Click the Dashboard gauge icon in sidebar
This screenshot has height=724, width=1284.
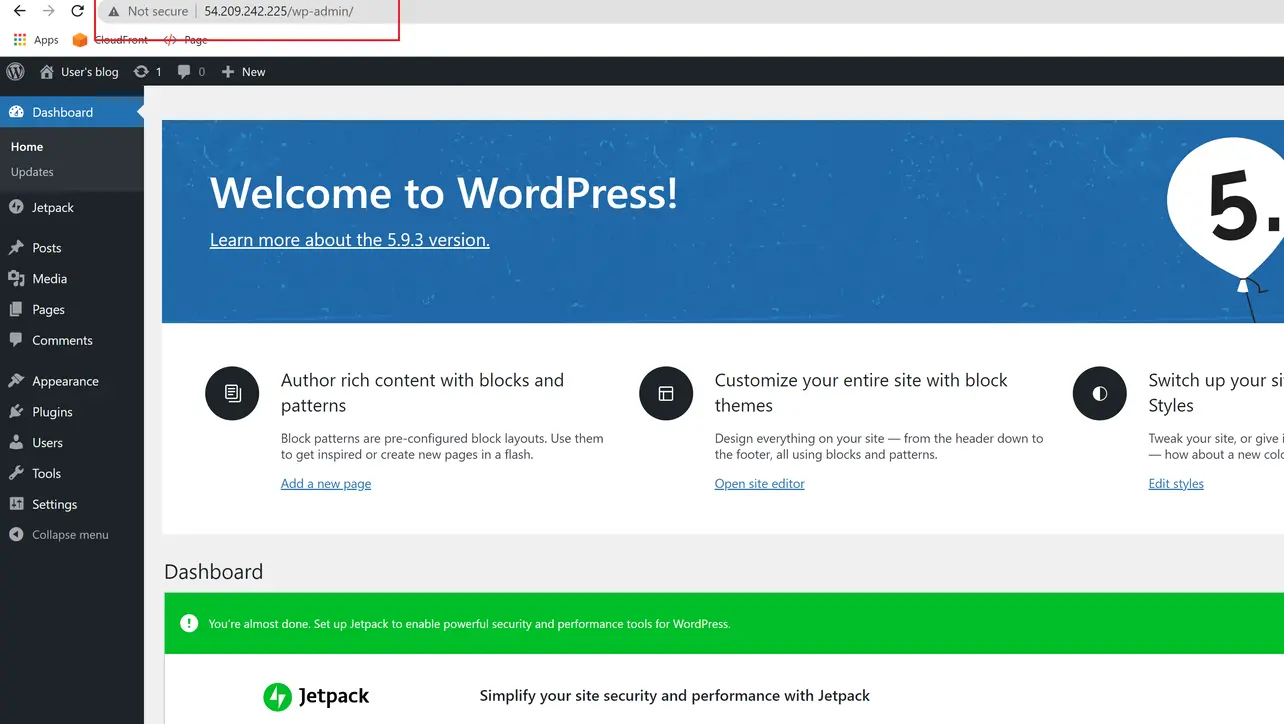click(x=16, y=112)
